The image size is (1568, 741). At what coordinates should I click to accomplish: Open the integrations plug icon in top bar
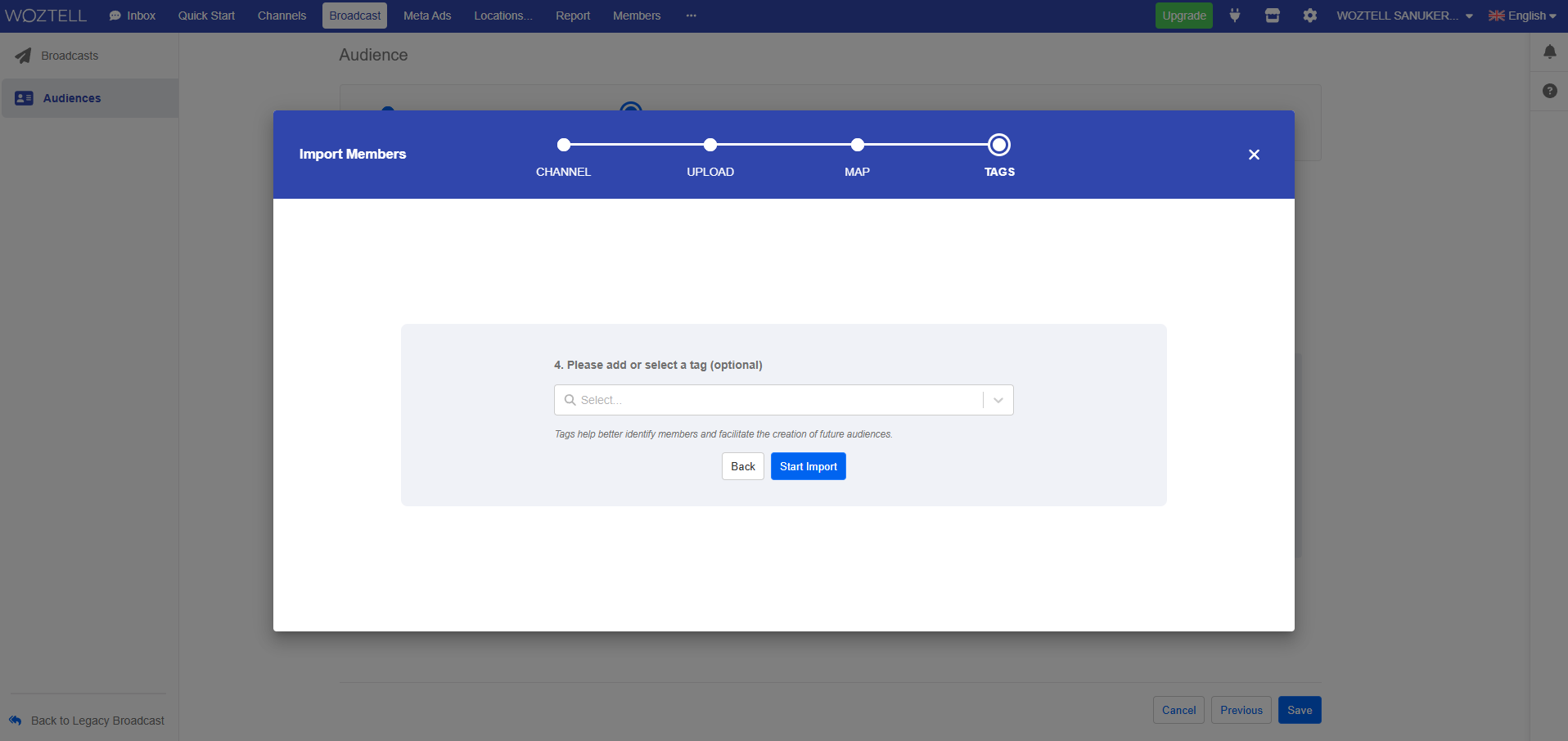[1234, 15]
